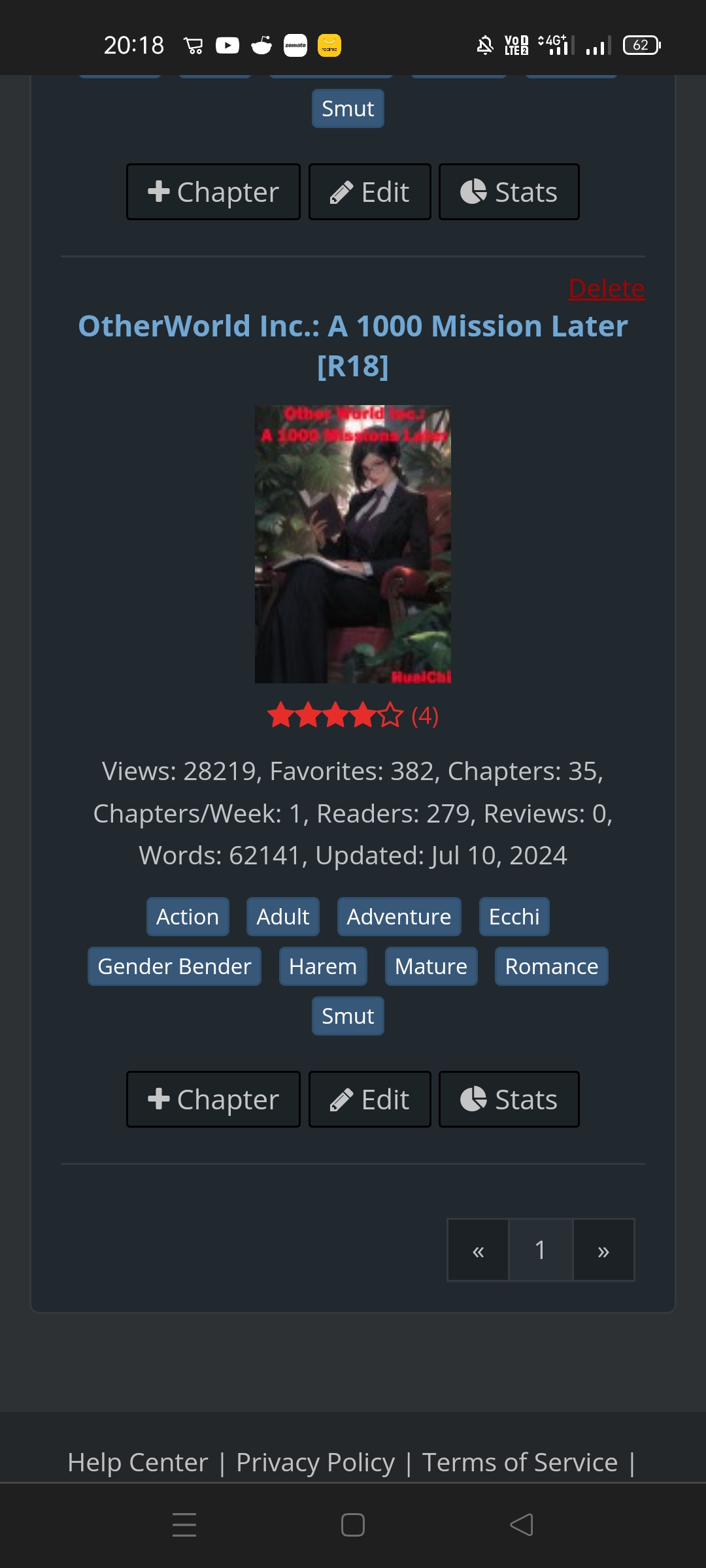This screenshot has width=706, height=1568.
Task: Add a chapter to OtherWorld Inc. story
Action: pos(213,1099)
